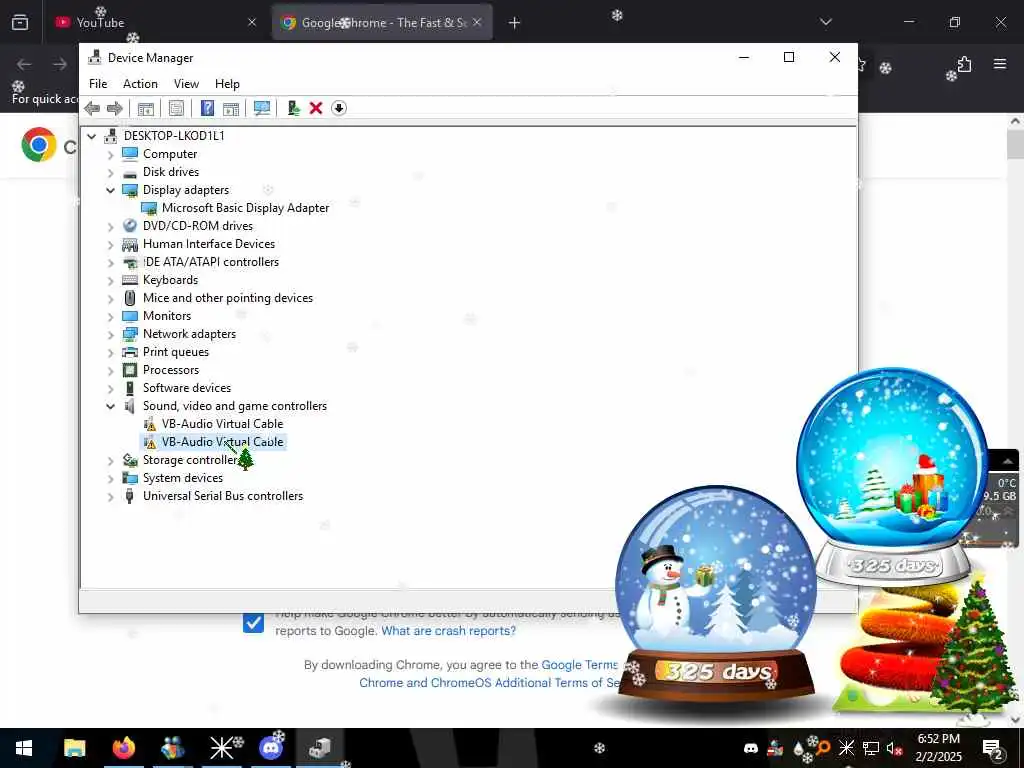
Task: Select Microsoft Basic Display Adapter
Action: [x=246, y=208]
